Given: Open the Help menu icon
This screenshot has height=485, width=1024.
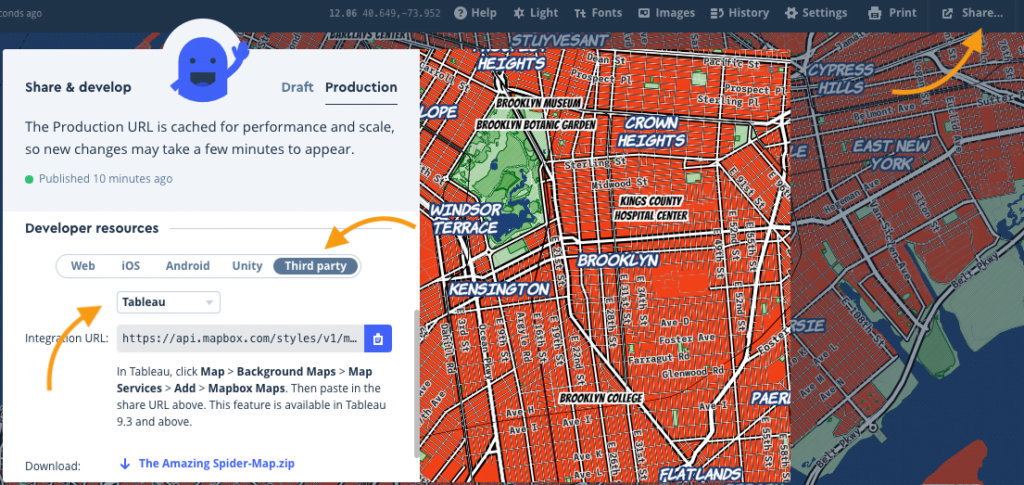Looking at the screenshot, I should coord(460,13).
